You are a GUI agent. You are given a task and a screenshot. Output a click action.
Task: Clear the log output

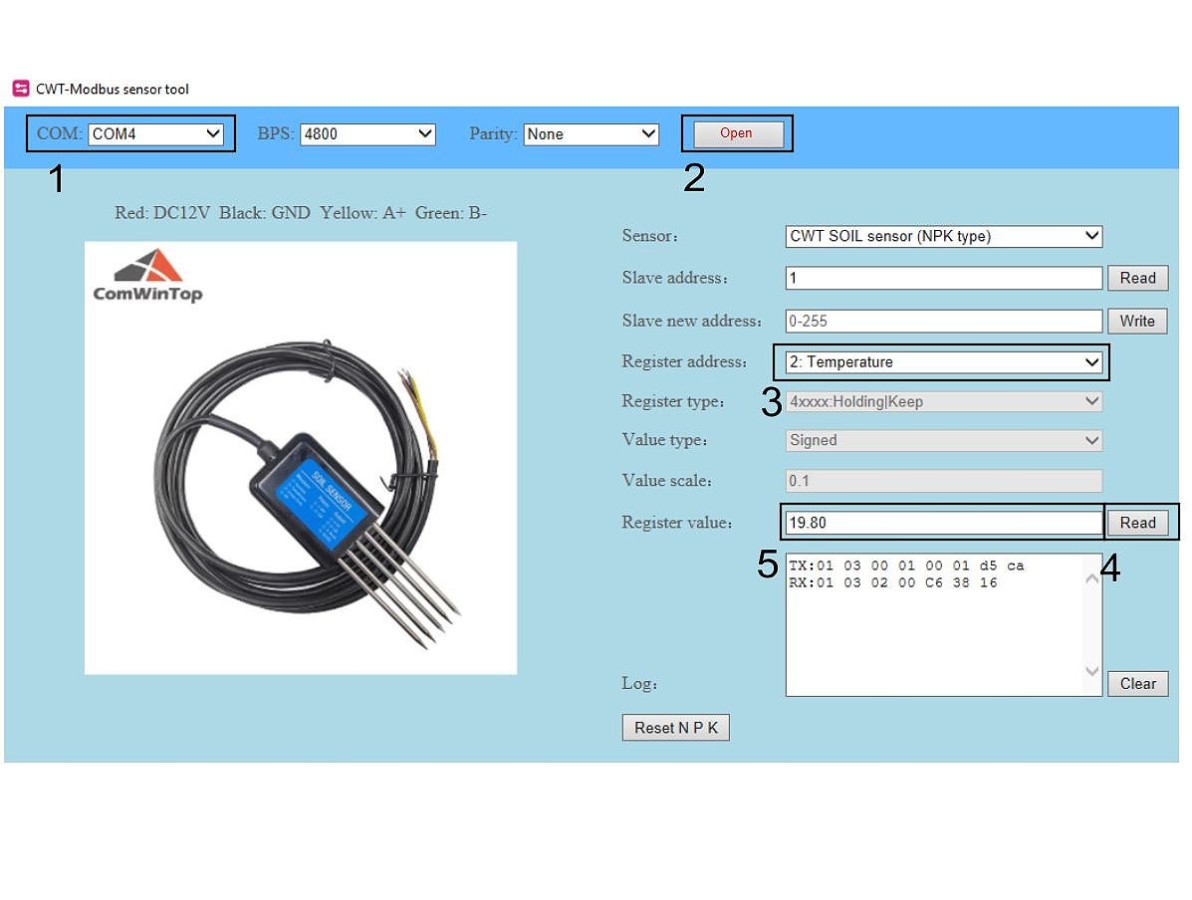point(1137,684)
